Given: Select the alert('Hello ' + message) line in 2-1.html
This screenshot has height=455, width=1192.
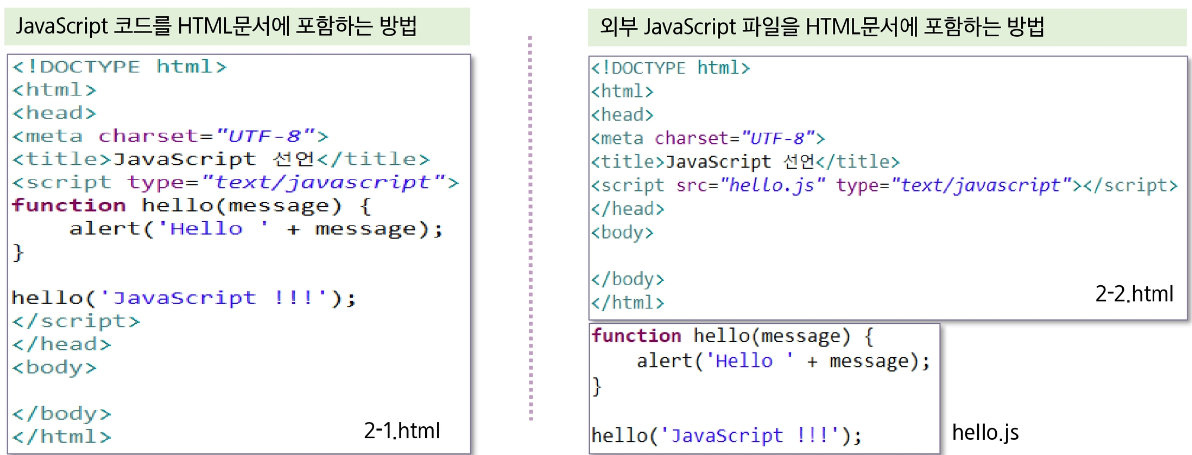Looking at the screenshot, I should pyautogui.click(x=255, y=229).
